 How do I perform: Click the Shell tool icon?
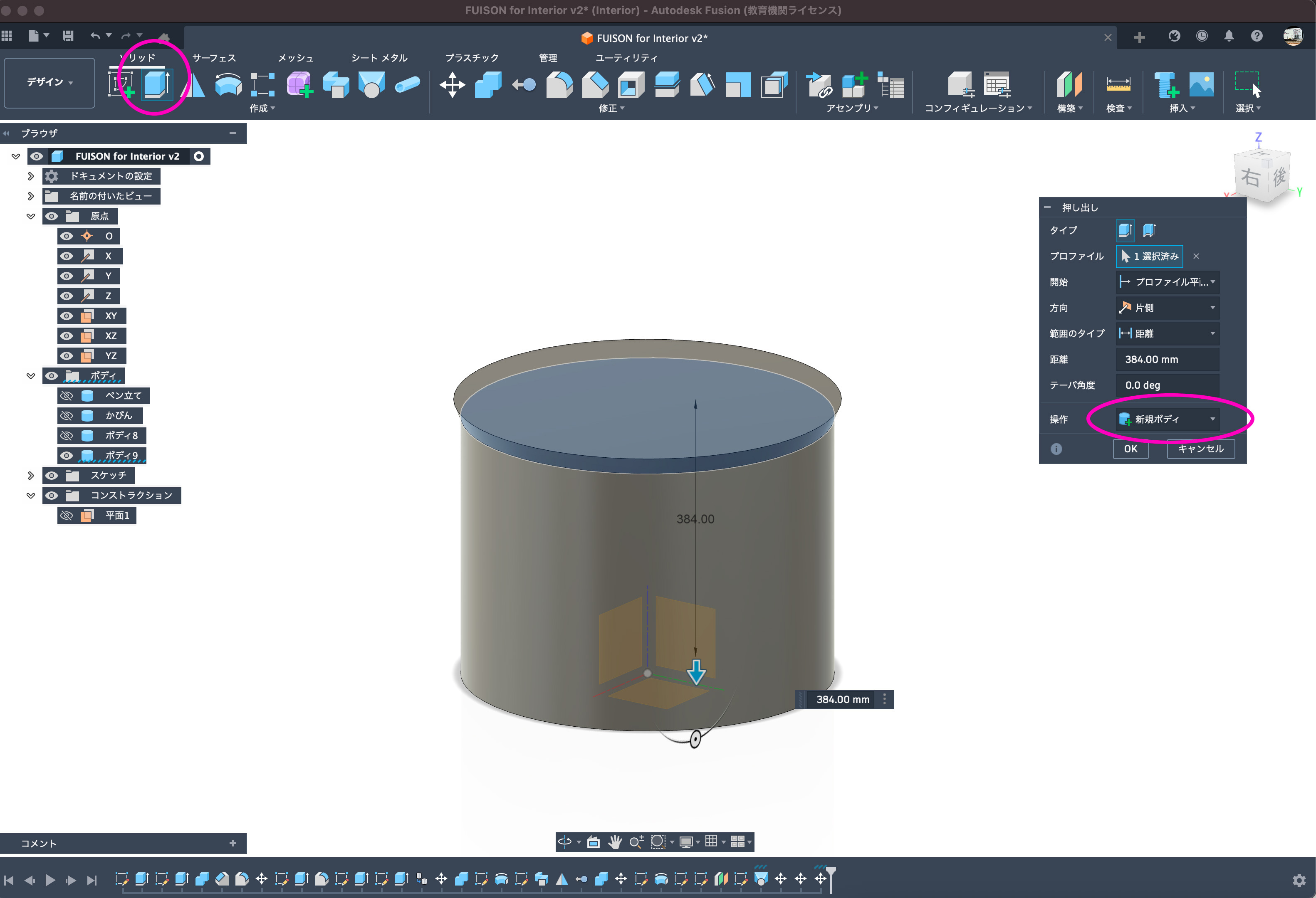(631, 85)
